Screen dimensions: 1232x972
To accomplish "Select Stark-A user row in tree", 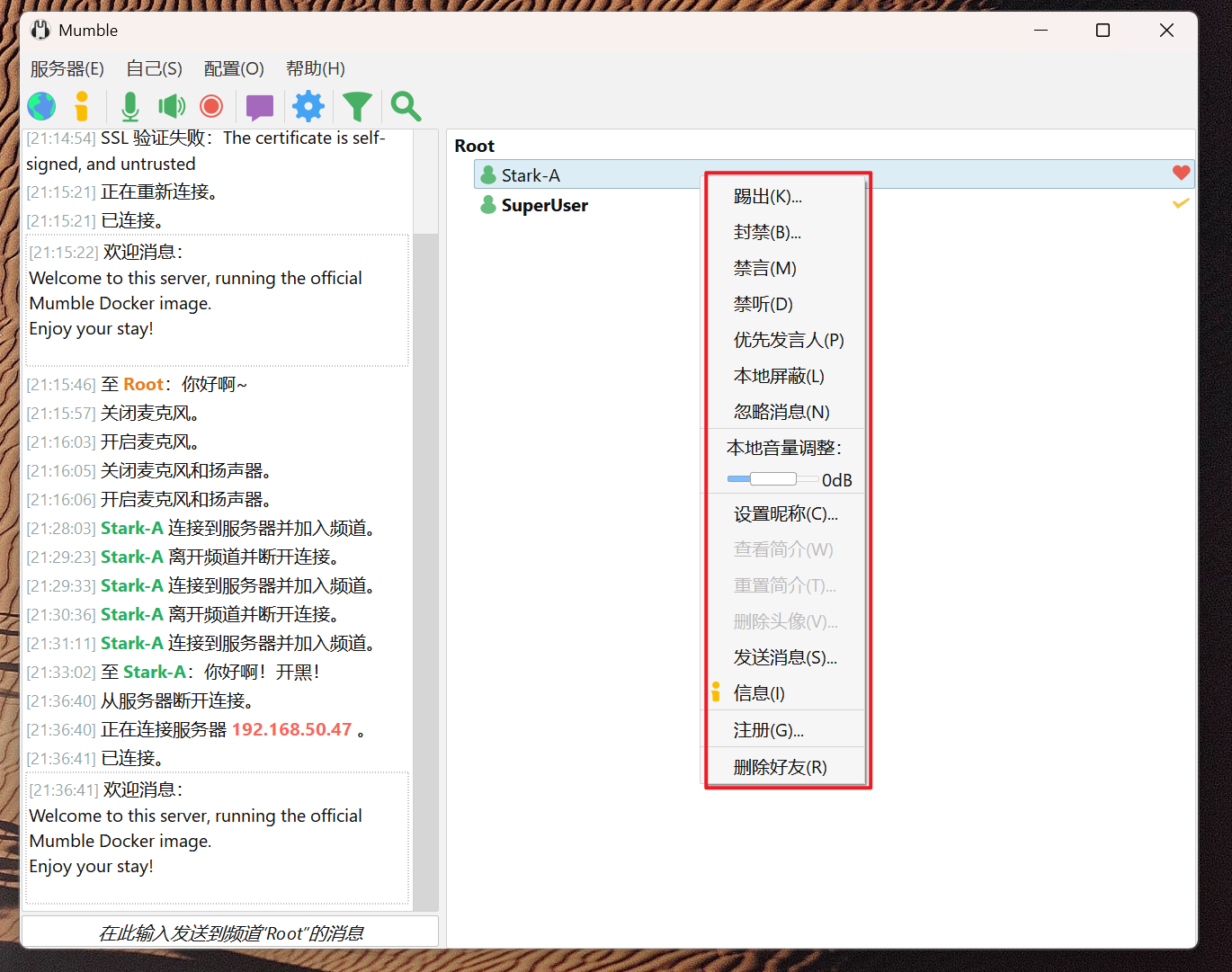I will pyautogui.click(x=834, y=174).
